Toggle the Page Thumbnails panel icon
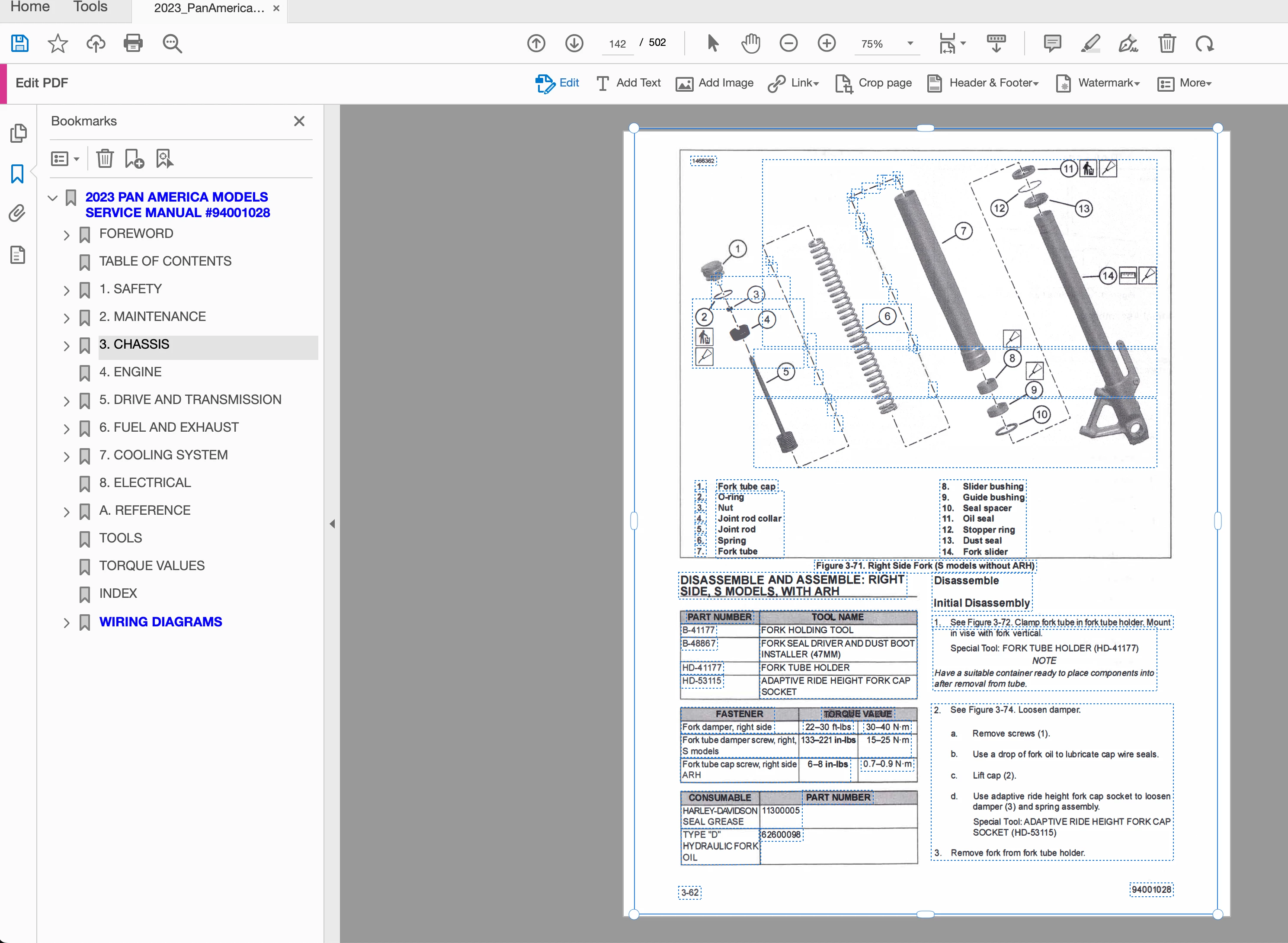The width and height of the screenshot is (1288, 943). click(17, 134)
